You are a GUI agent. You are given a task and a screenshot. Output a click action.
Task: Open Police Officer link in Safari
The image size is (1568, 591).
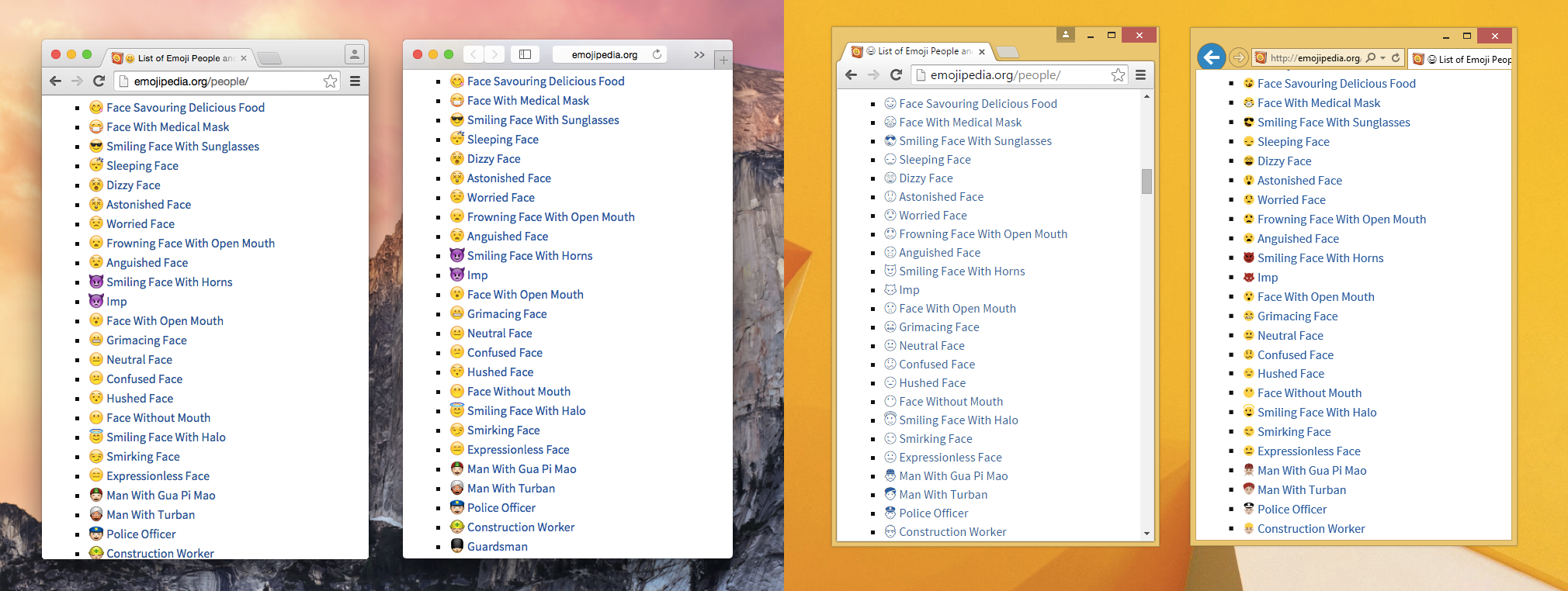(x=501, y=508)
